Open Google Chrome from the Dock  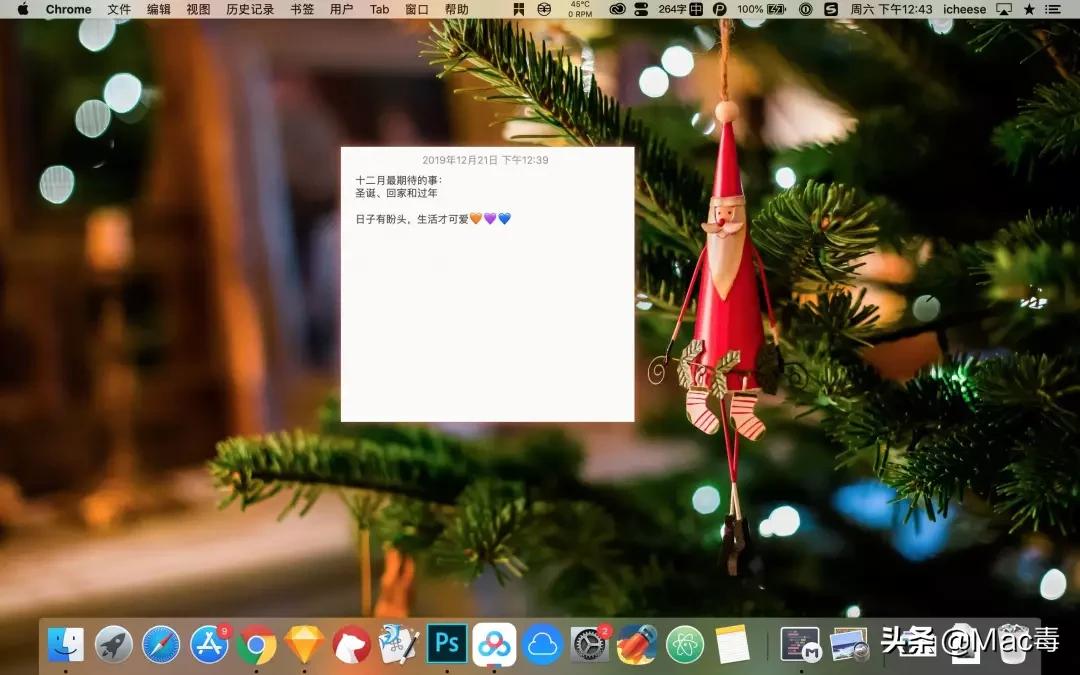pos(258,645)
